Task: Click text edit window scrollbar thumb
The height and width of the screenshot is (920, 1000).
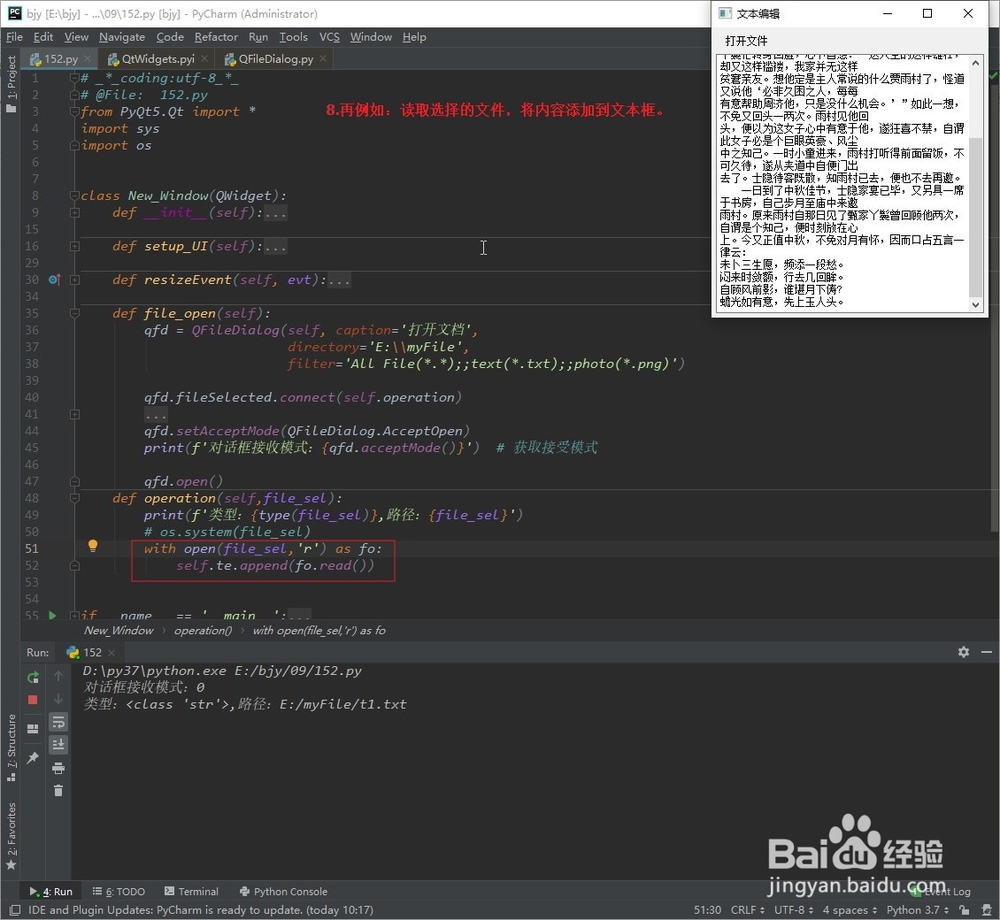Action: [x=975, y=217]
